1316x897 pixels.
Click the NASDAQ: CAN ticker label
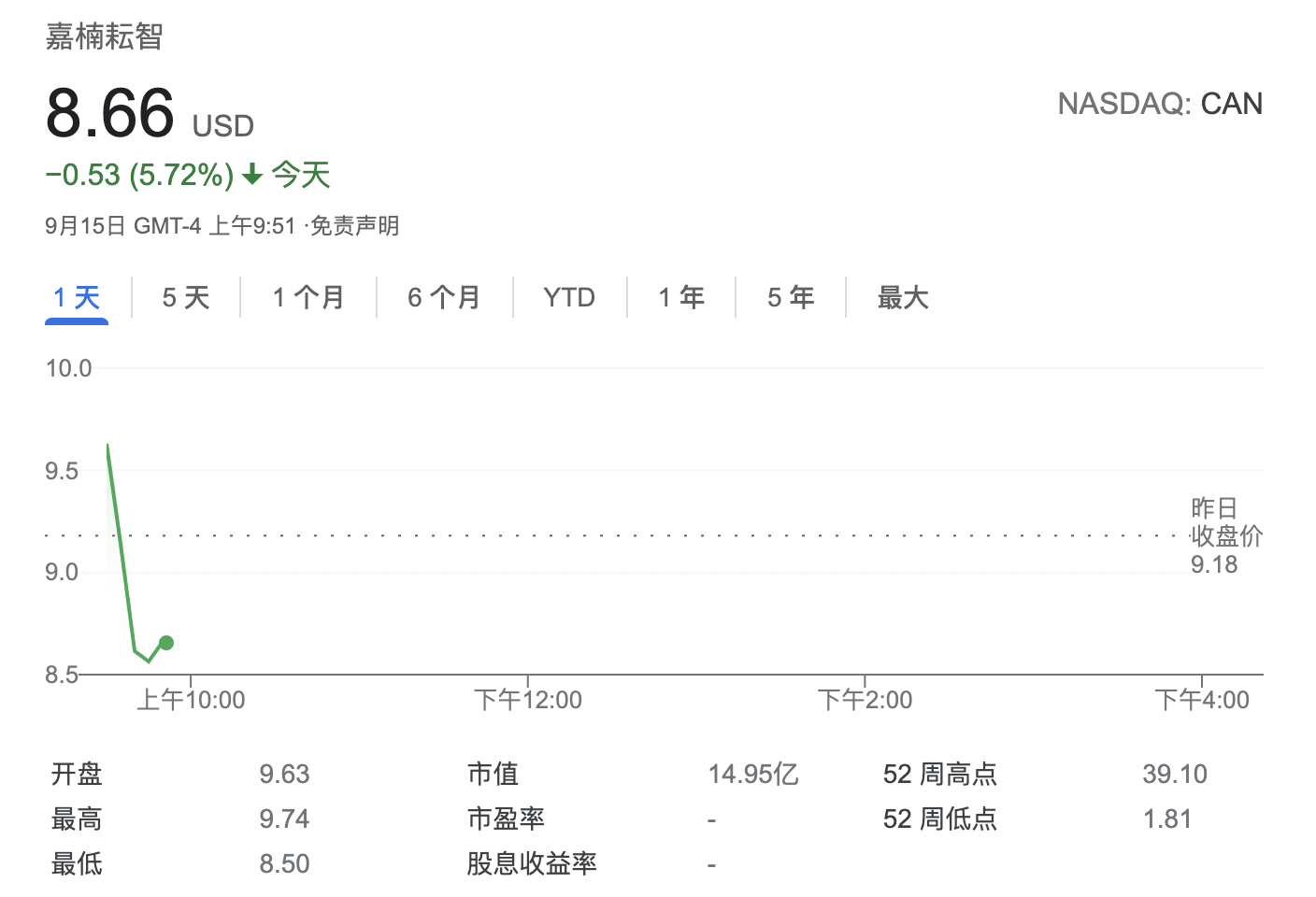coord(1160,104)
